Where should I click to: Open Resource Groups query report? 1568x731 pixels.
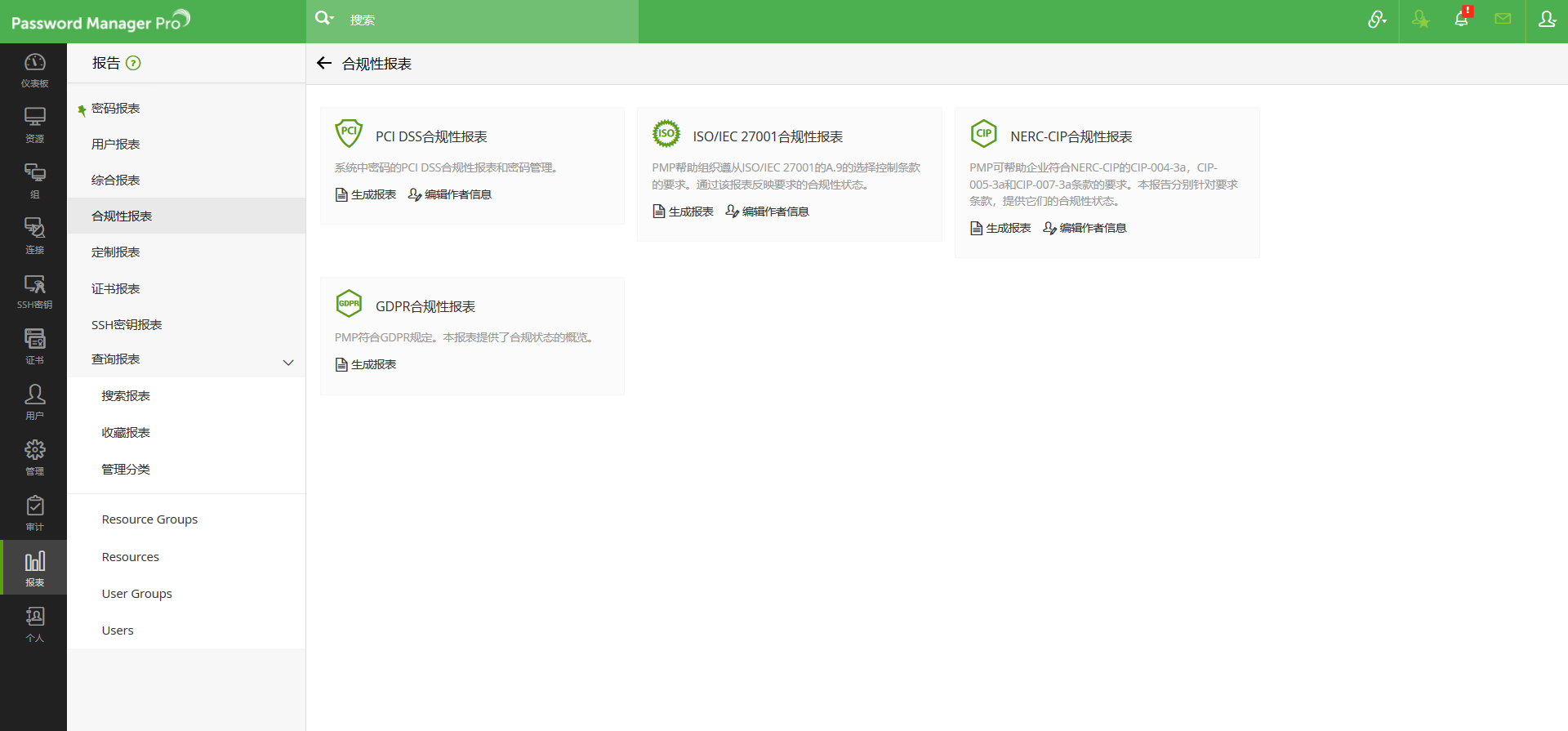click(x=149, y=519)
